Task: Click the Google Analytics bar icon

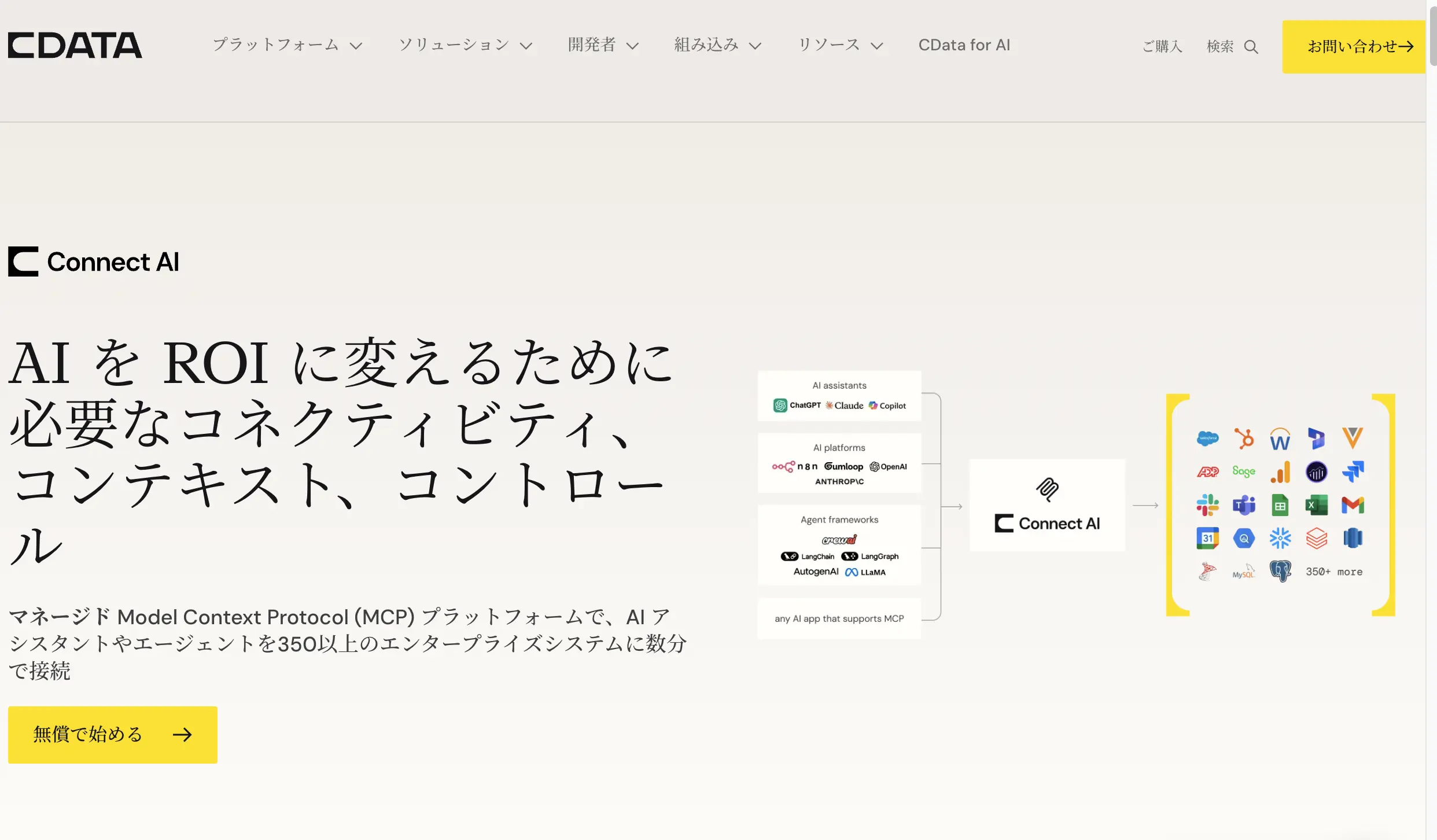Action: click(1280, 472)
